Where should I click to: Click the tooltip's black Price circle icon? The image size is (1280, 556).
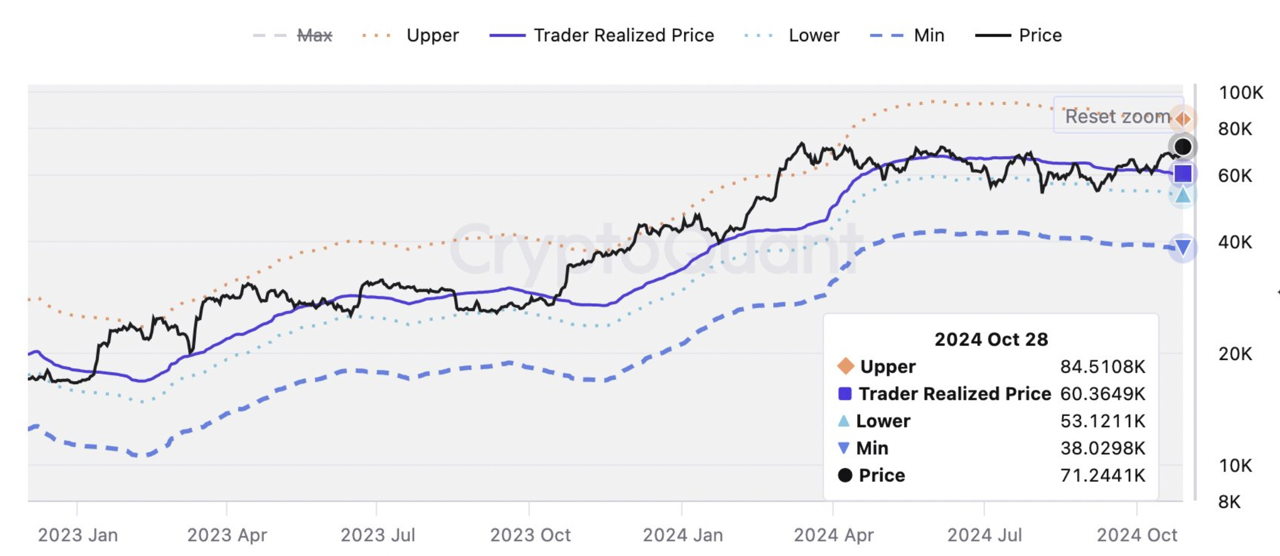(x=845, y=475)
